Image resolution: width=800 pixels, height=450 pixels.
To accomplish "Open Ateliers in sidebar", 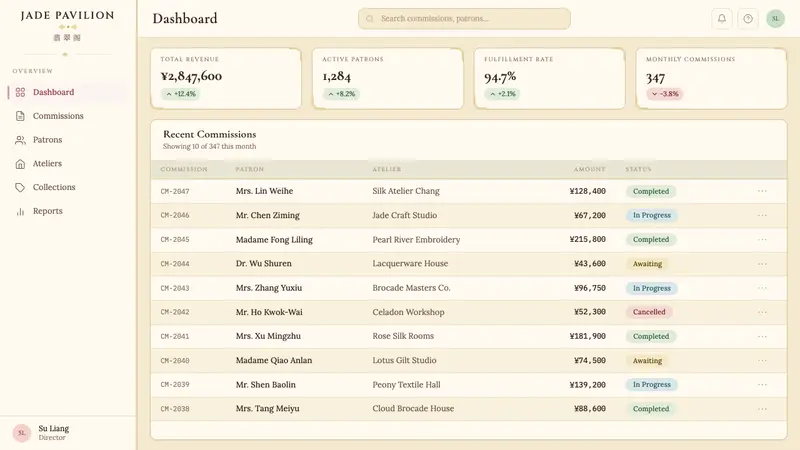I will [x=67, y=164].
